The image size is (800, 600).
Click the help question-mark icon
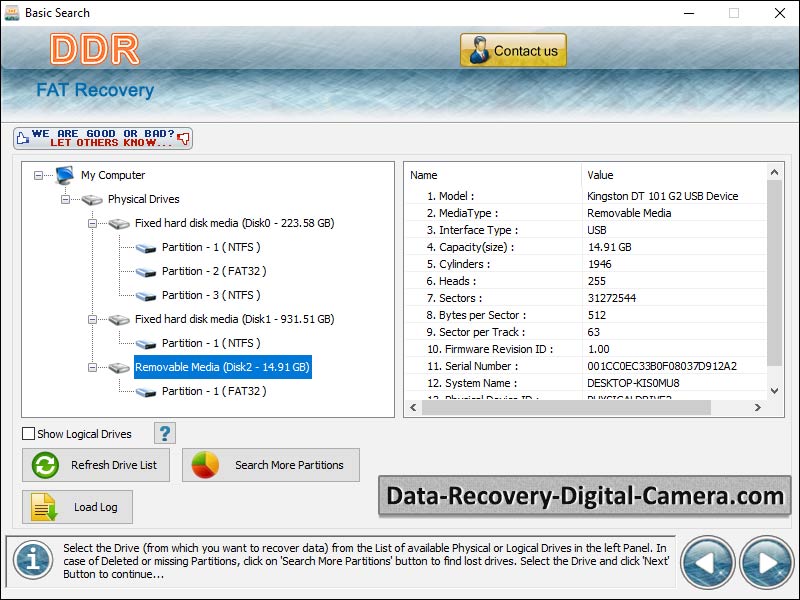point(163,433)
